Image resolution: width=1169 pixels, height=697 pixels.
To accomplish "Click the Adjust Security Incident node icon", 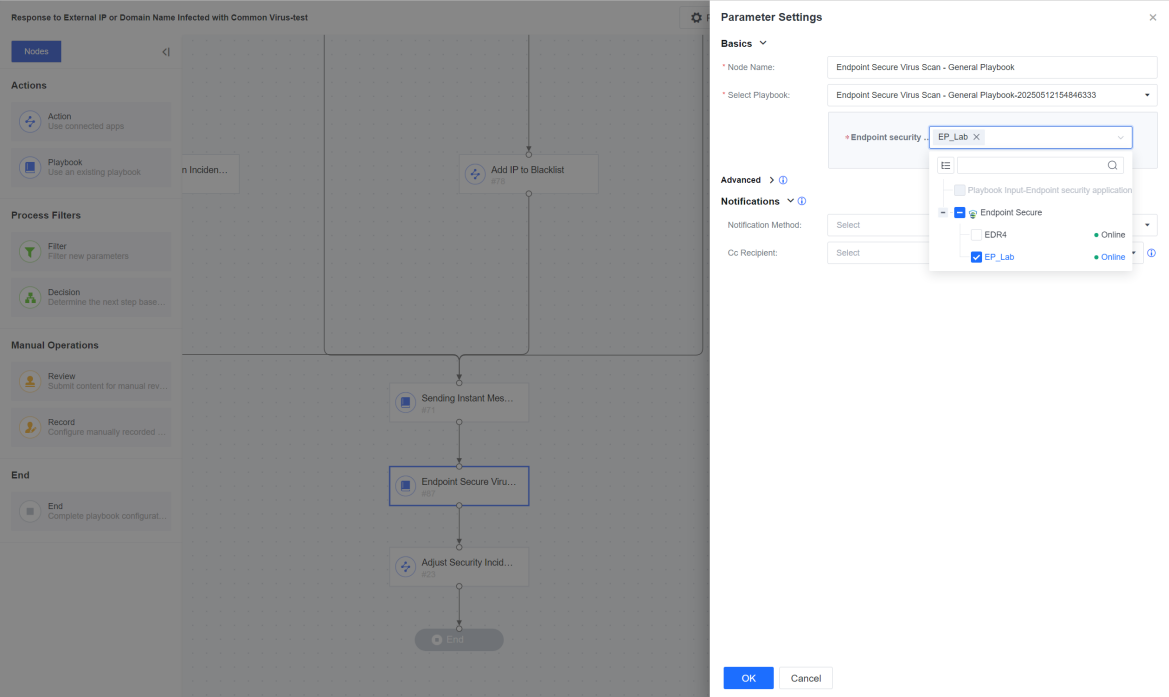I will click(406, 567).
